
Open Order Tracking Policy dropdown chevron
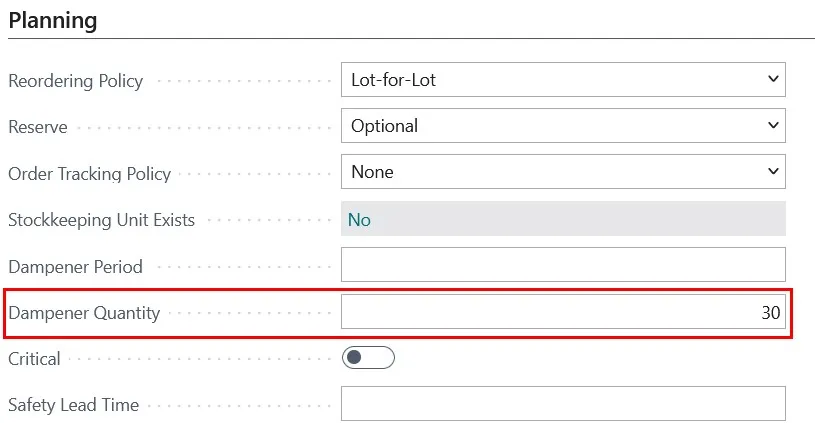pyautogui.click(x=773, y=171)
